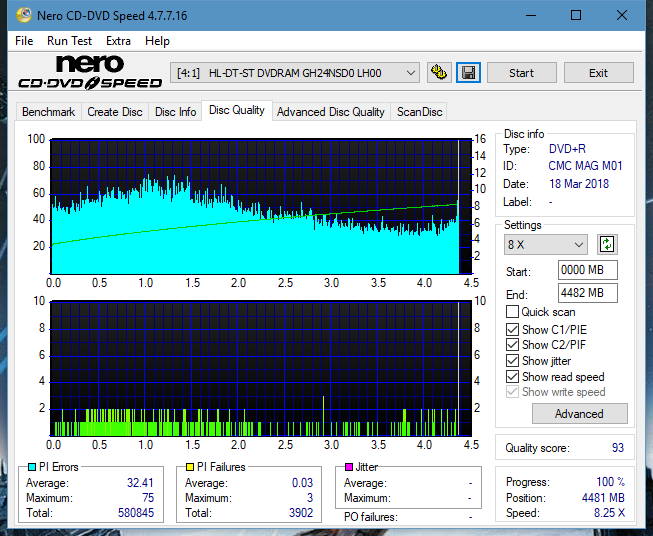Close the Nero CD-DVD Speed window
Screen dimensions: 653x536
pyautogui.click(x=622, y=15)
